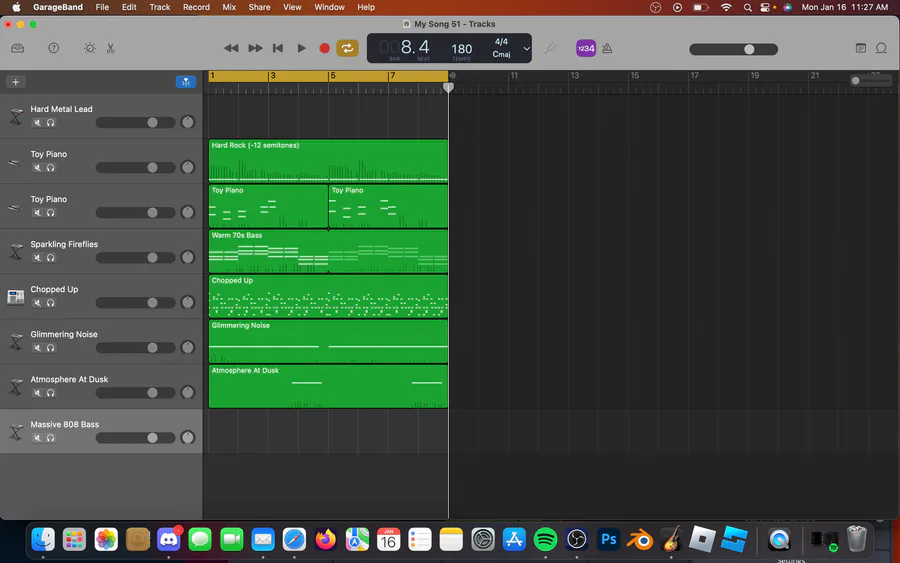
Task: Open the Loop Browser icon
Action: (881, 48)
